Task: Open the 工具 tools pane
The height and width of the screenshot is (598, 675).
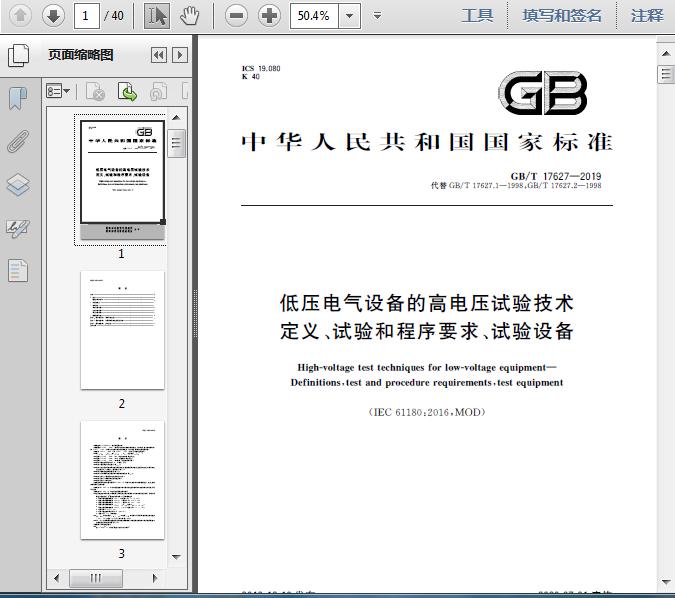Action: (477, 15)
